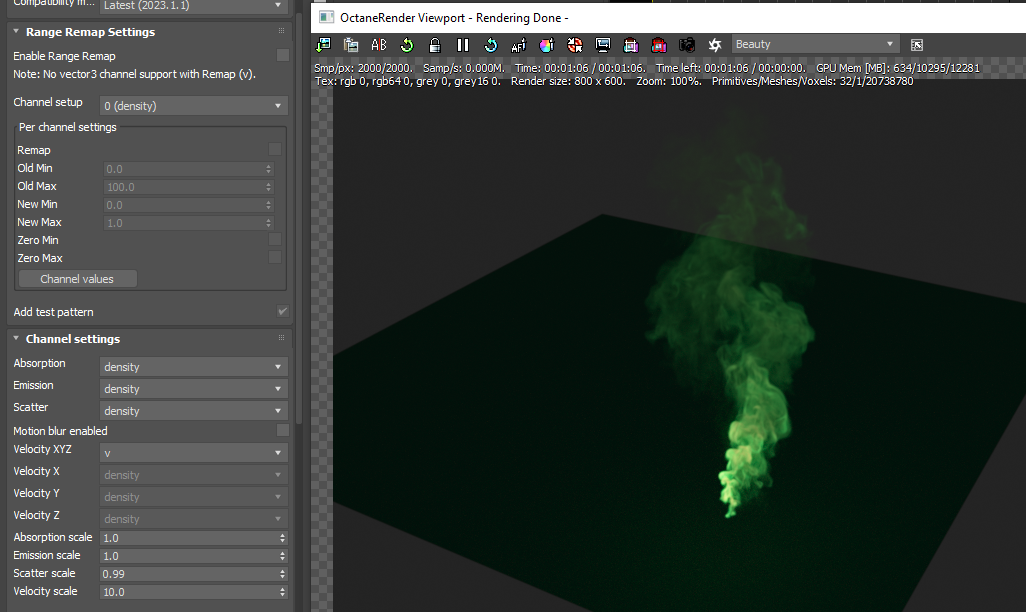Click the Emission scale spinner arrows

283,556
